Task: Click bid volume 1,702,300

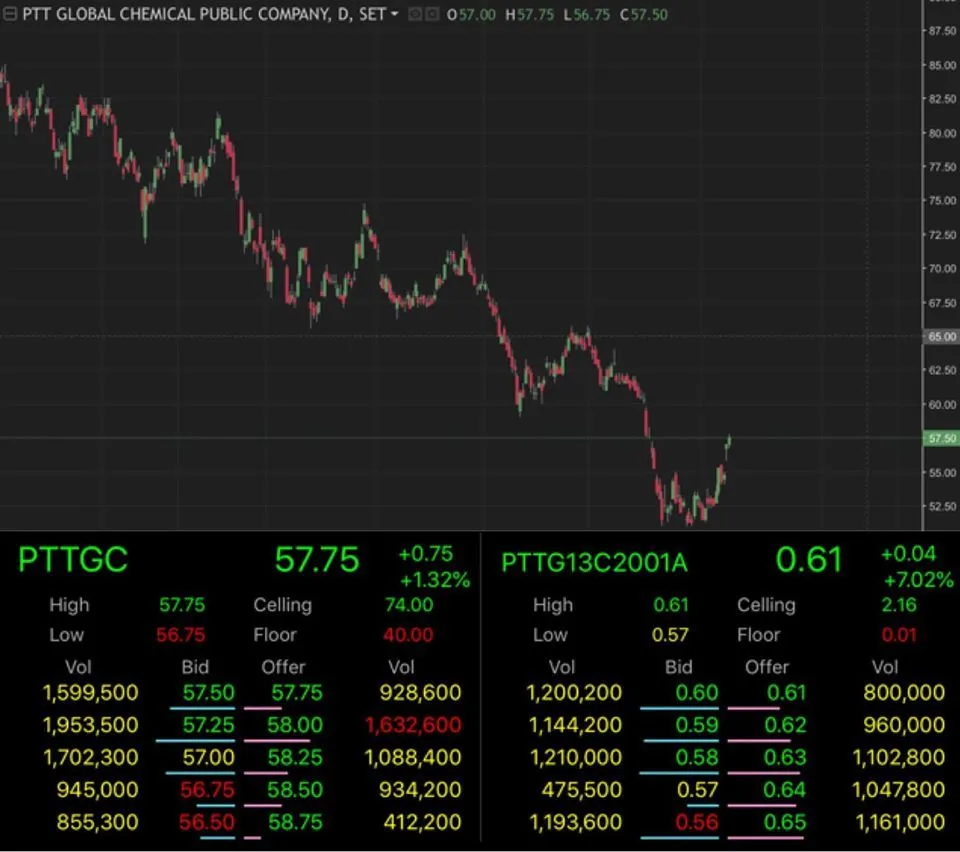Action: tap(91, 758)
